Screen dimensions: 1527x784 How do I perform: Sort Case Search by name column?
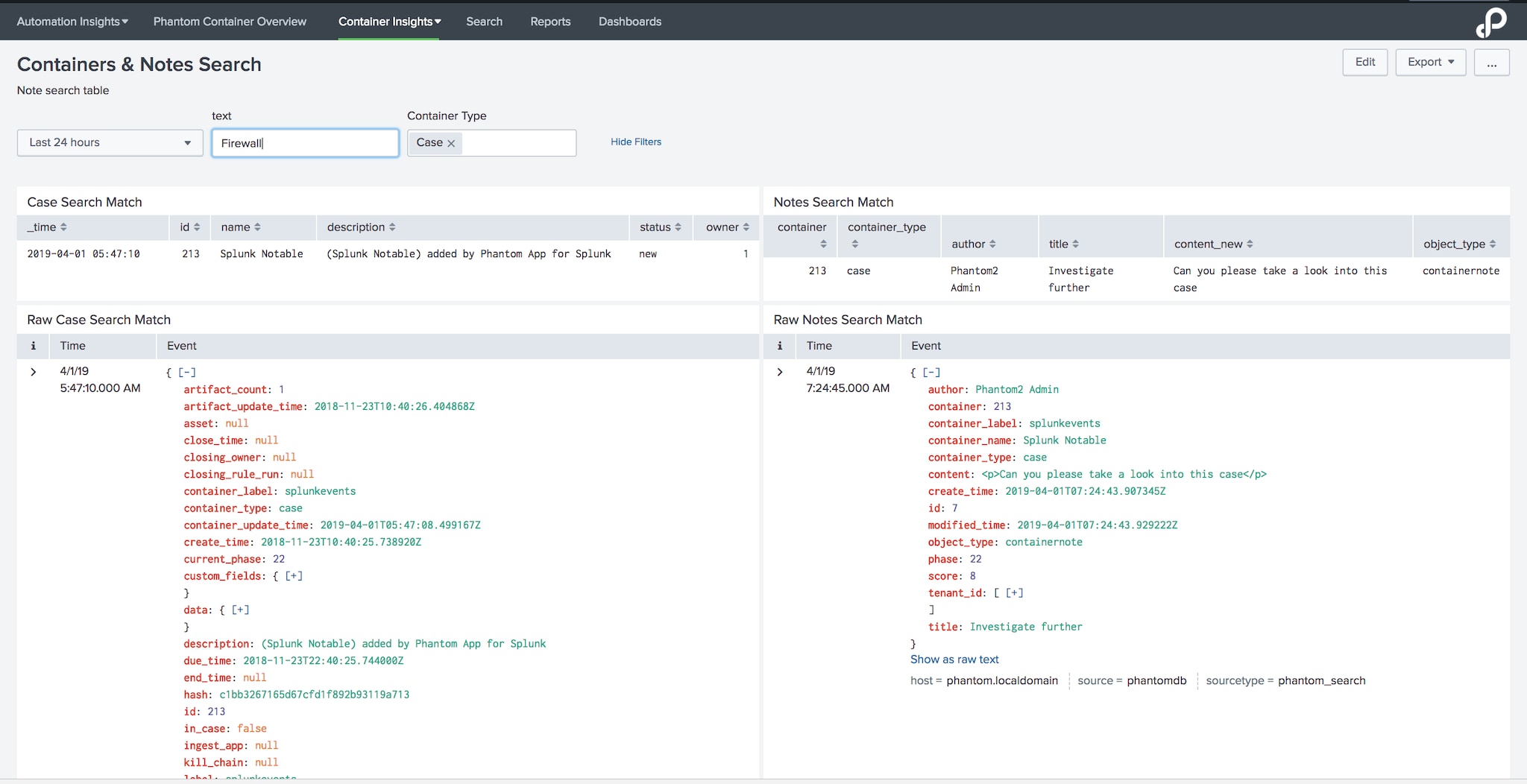coord(241,227)
